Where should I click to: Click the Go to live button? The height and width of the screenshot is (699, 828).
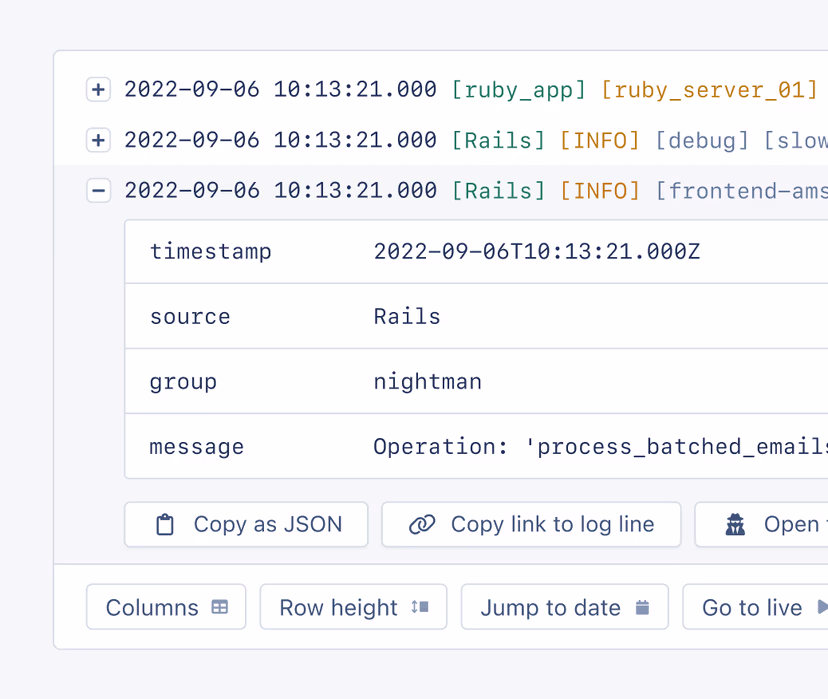[753, 607]
